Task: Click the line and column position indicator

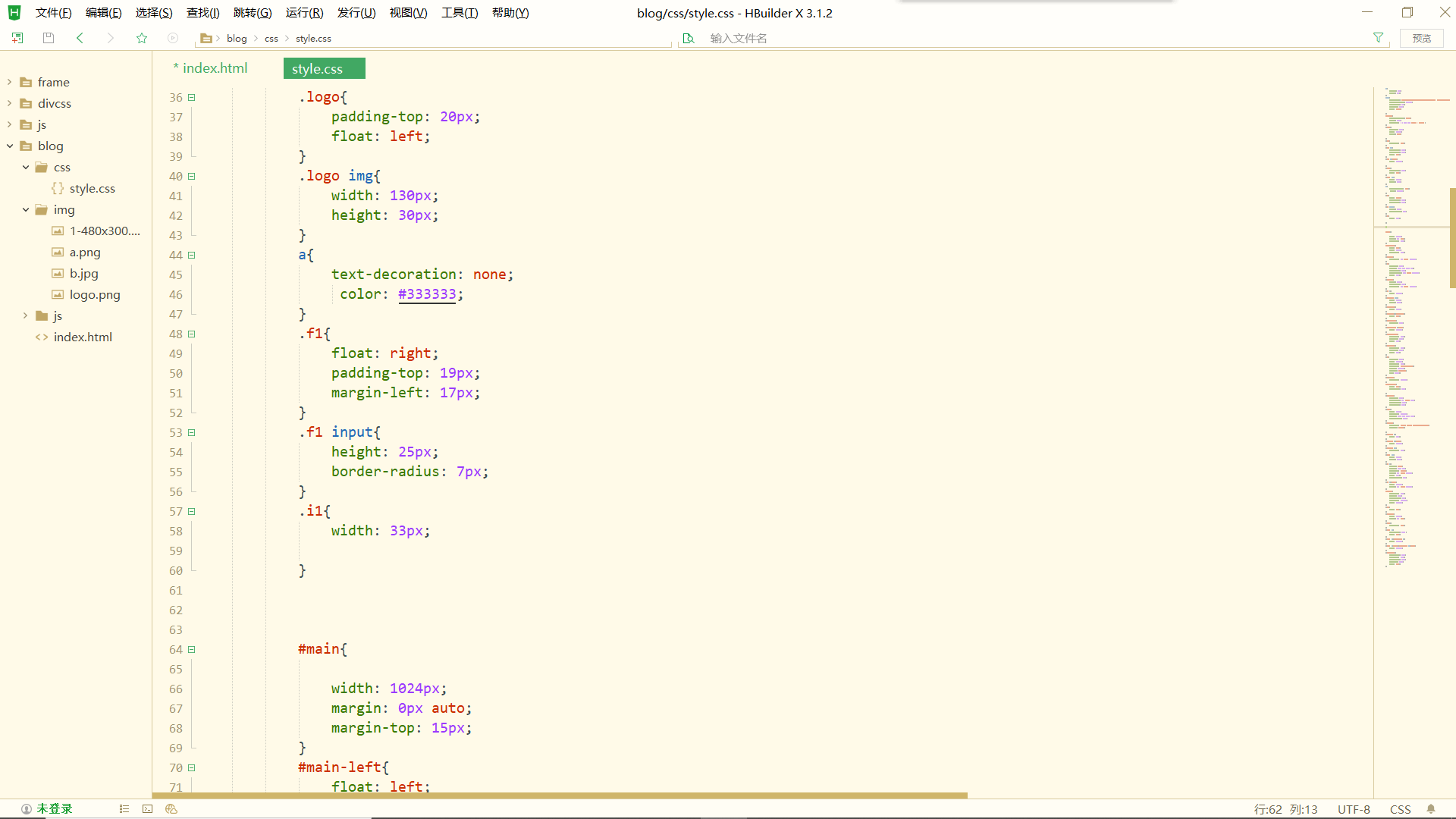Action: click(1285, 809)
